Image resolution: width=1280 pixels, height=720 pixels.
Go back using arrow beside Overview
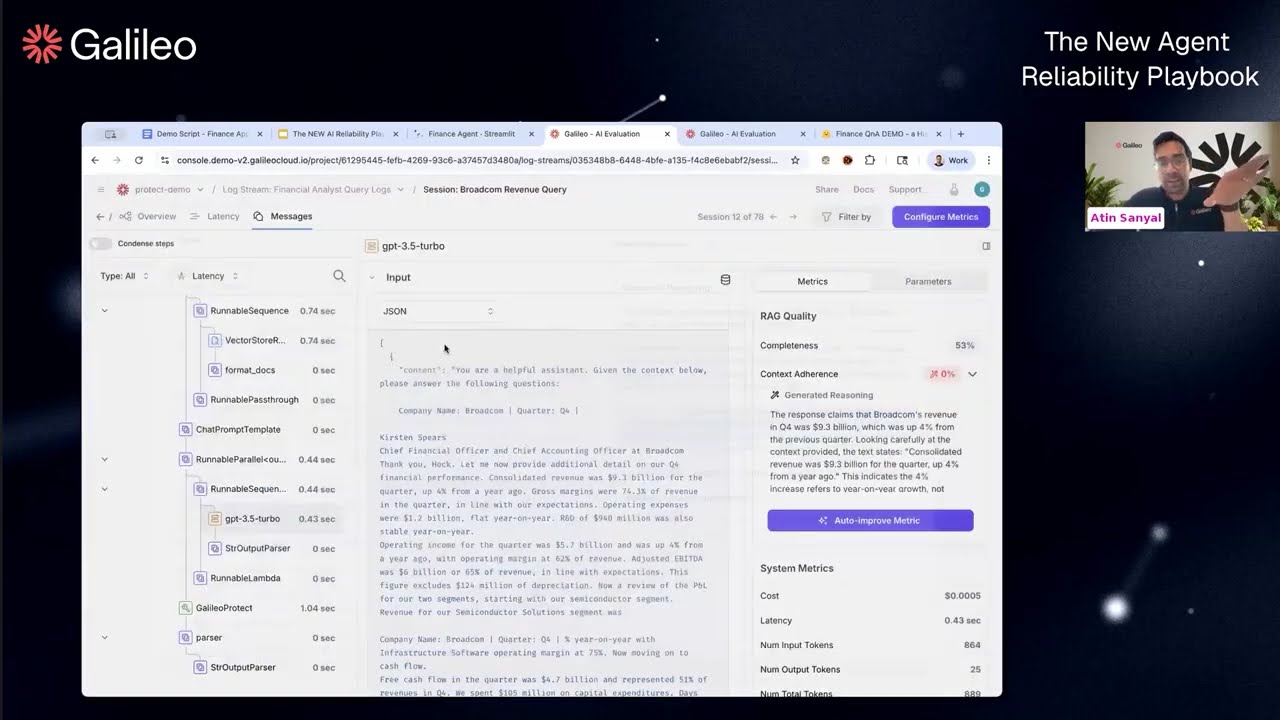coord(100,216)
